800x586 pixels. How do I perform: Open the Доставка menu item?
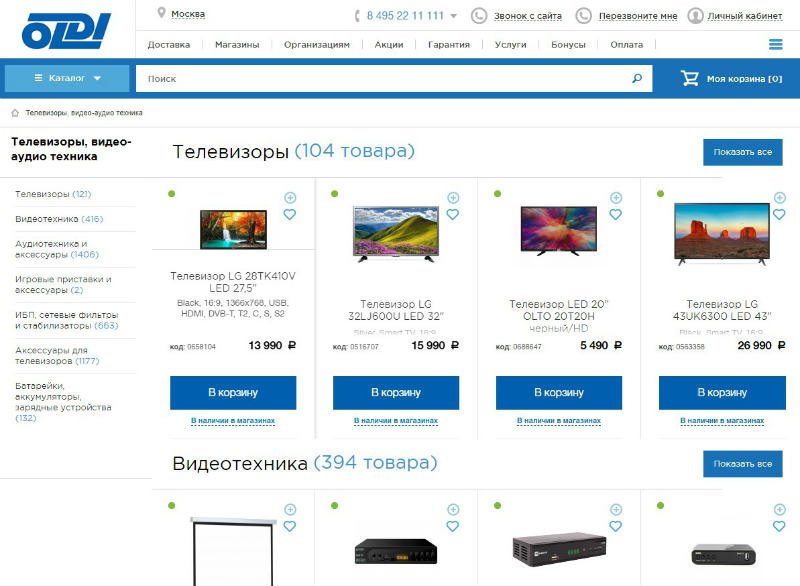click(x=169, y=45)
